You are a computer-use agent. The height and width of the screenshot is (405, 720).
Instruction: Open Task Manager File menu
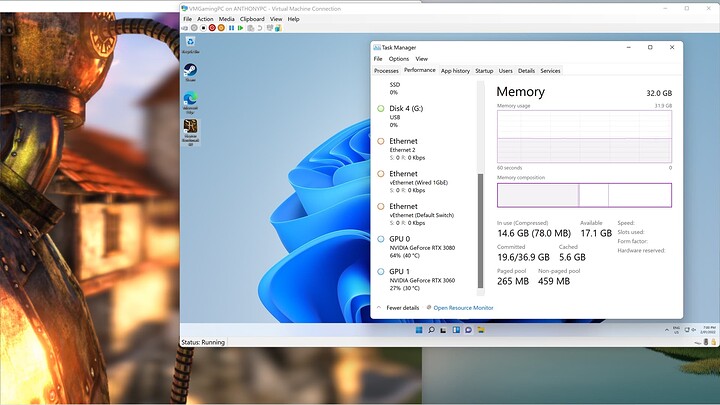tap(378, 59)
